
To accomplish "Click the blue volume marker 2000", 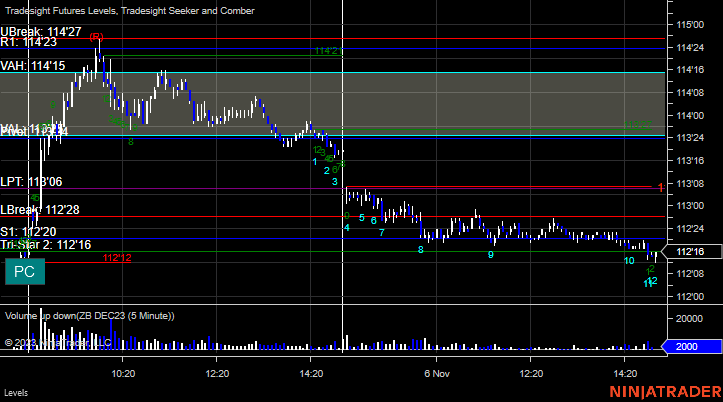I will click(x=692, y=347).
